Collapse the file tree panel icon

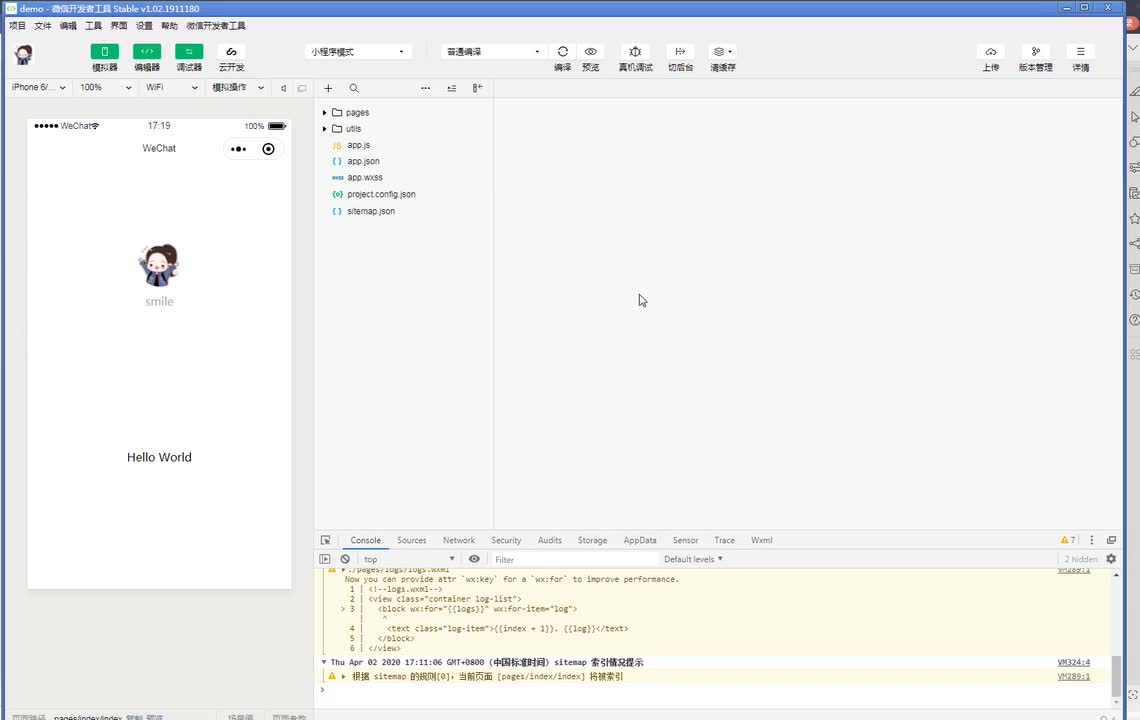point(477,88)
